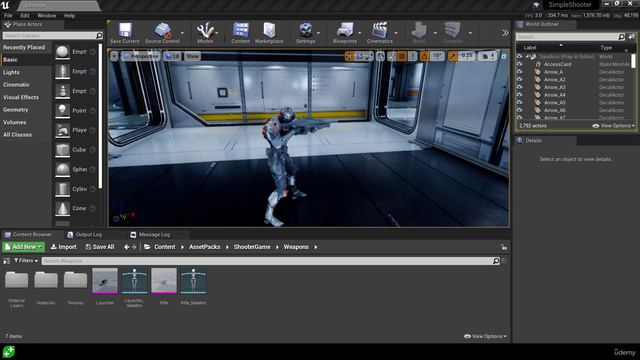The height and width of the screenshot is (360, 640).
Task: Click the Blueprints toolbar icon
Action: (345, 33)
